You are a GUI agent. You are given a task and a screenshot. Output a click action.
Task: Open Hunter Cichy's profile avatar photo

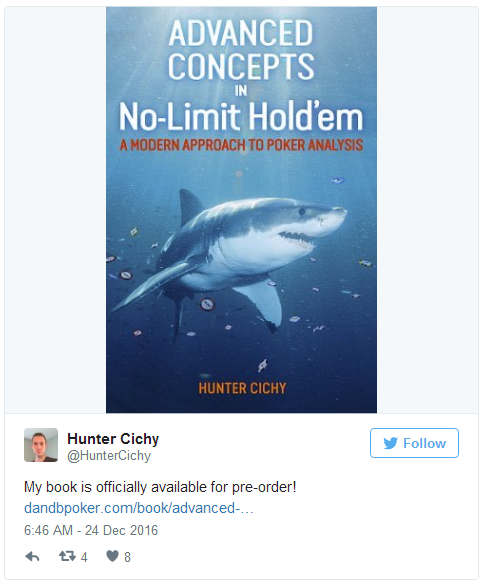(x=41, y=445)
